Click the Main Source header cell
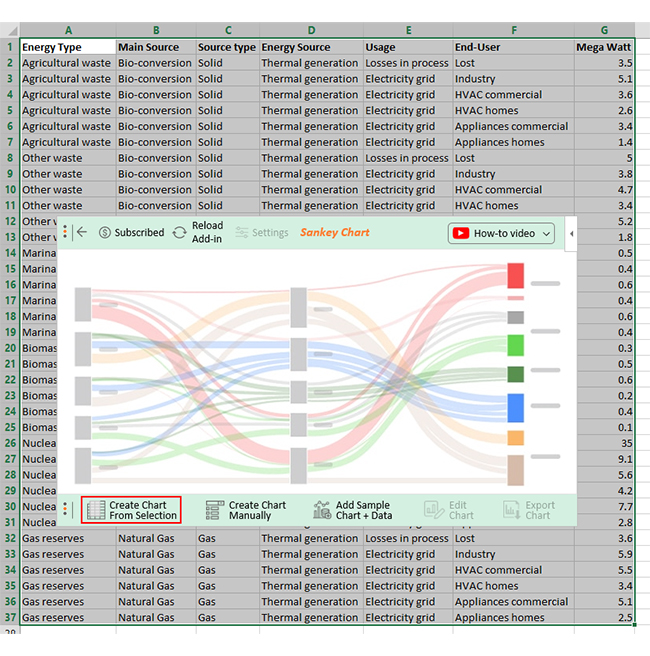The width and height of the screenshot is (650, 656). (x=156, y=47)
